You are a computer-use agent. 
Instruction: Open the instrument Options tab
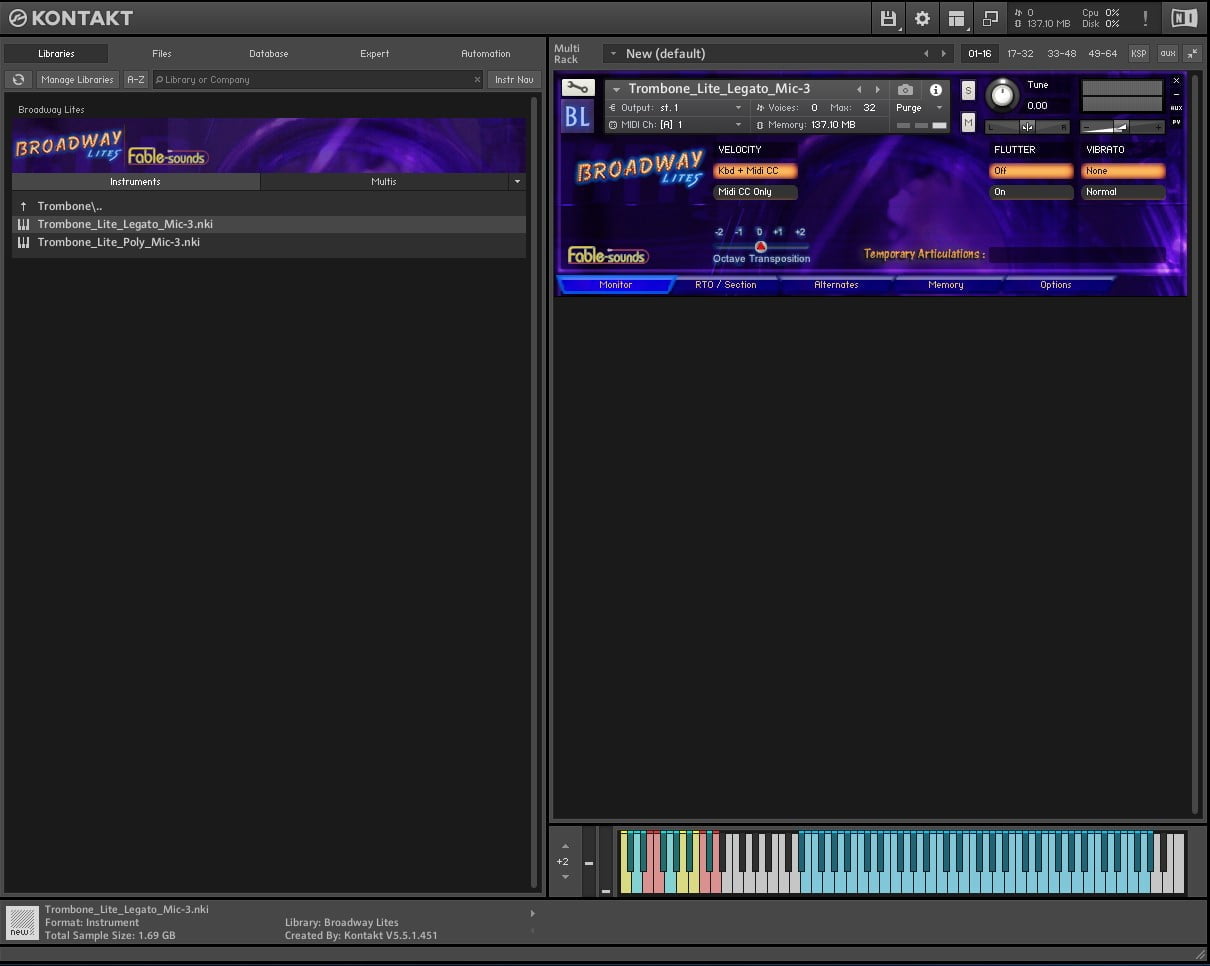[x=1056, y=285]
